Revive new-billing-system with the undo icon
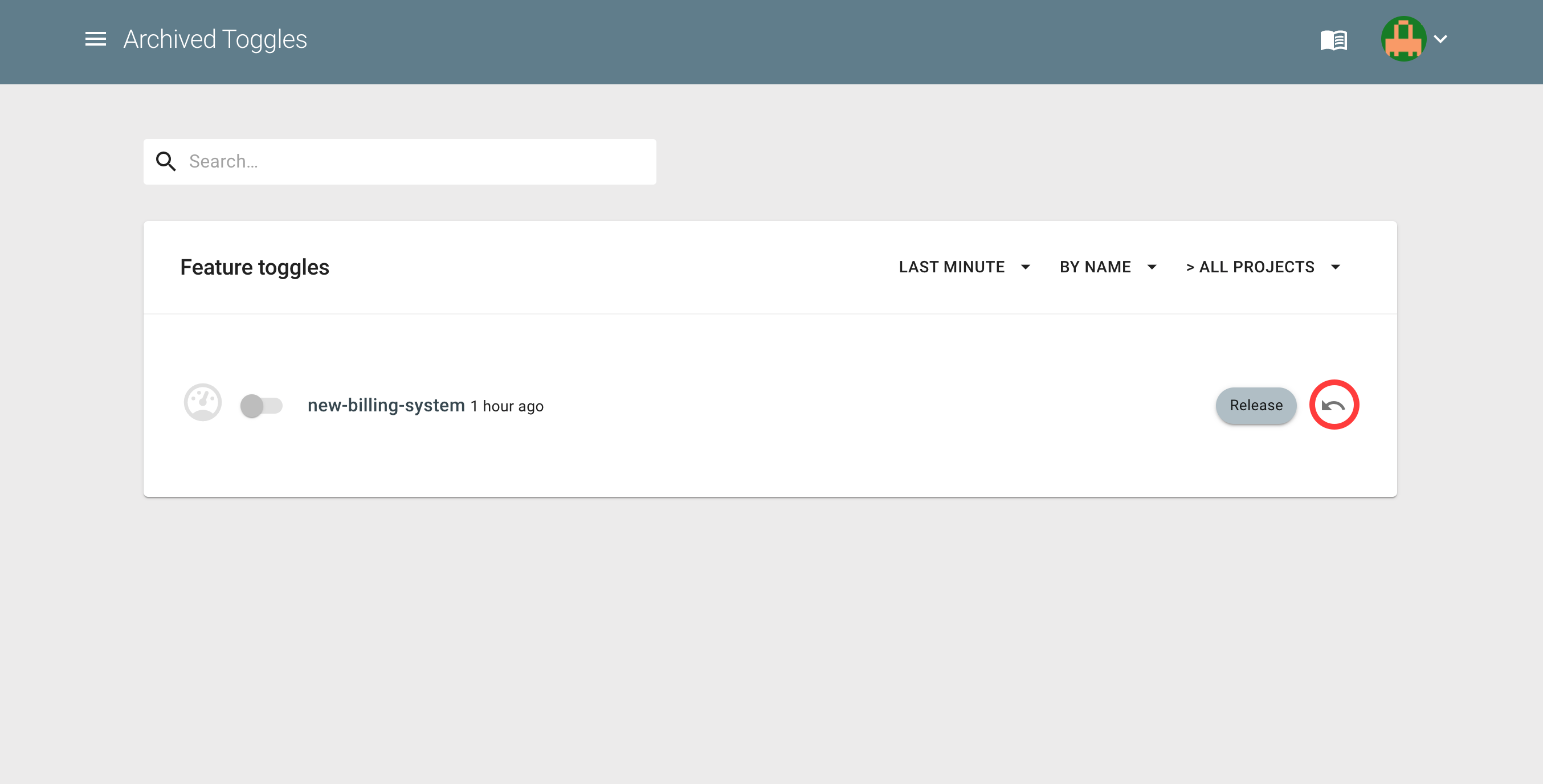Image resolution: width=1543 pixels, height=784 pixels. [1333, 406]
